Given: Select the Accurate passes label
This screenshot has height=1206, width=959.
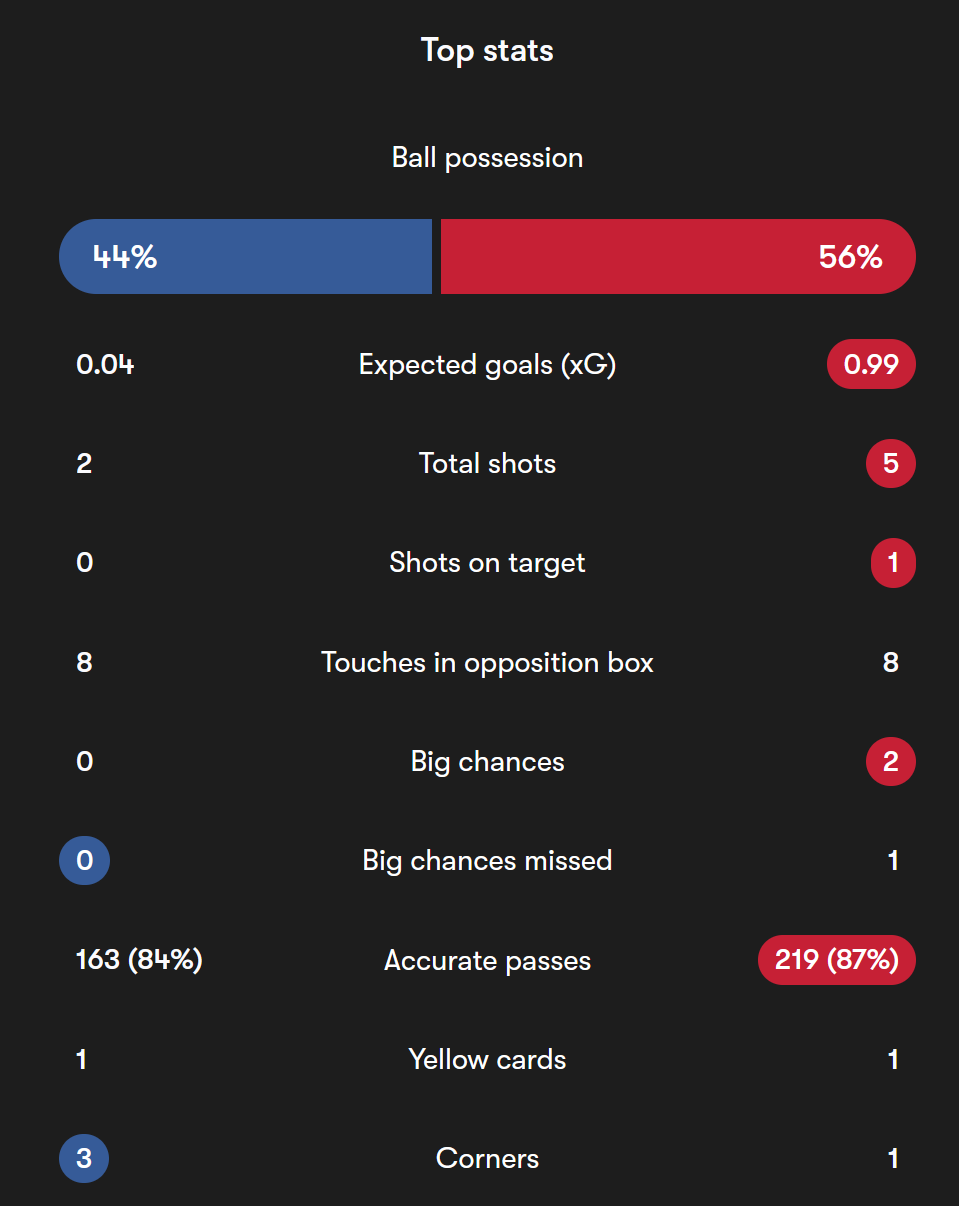Looking at the screenshot, I should 487,961.
